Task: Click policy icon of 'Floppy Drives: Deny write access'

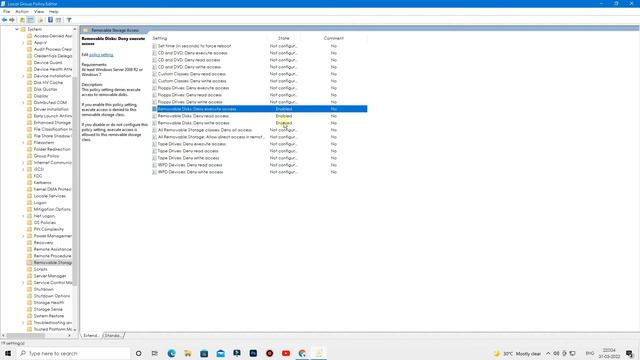Action: pos(154,102)
